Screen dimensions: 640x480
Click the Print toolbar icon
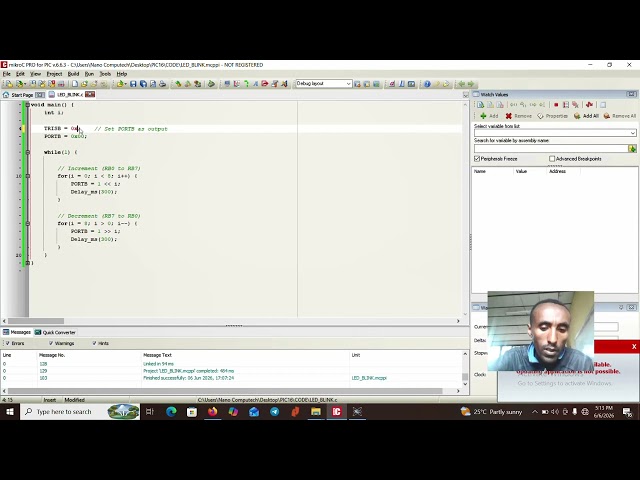click(x=162, y=84)
